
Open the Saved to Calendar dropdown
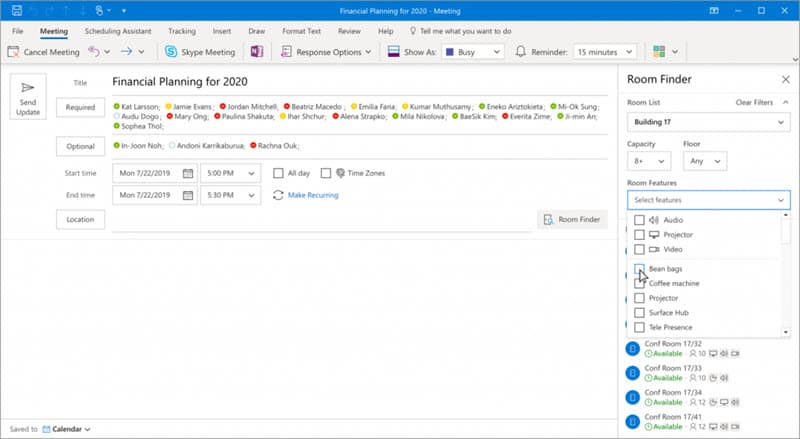click(66, 429)
